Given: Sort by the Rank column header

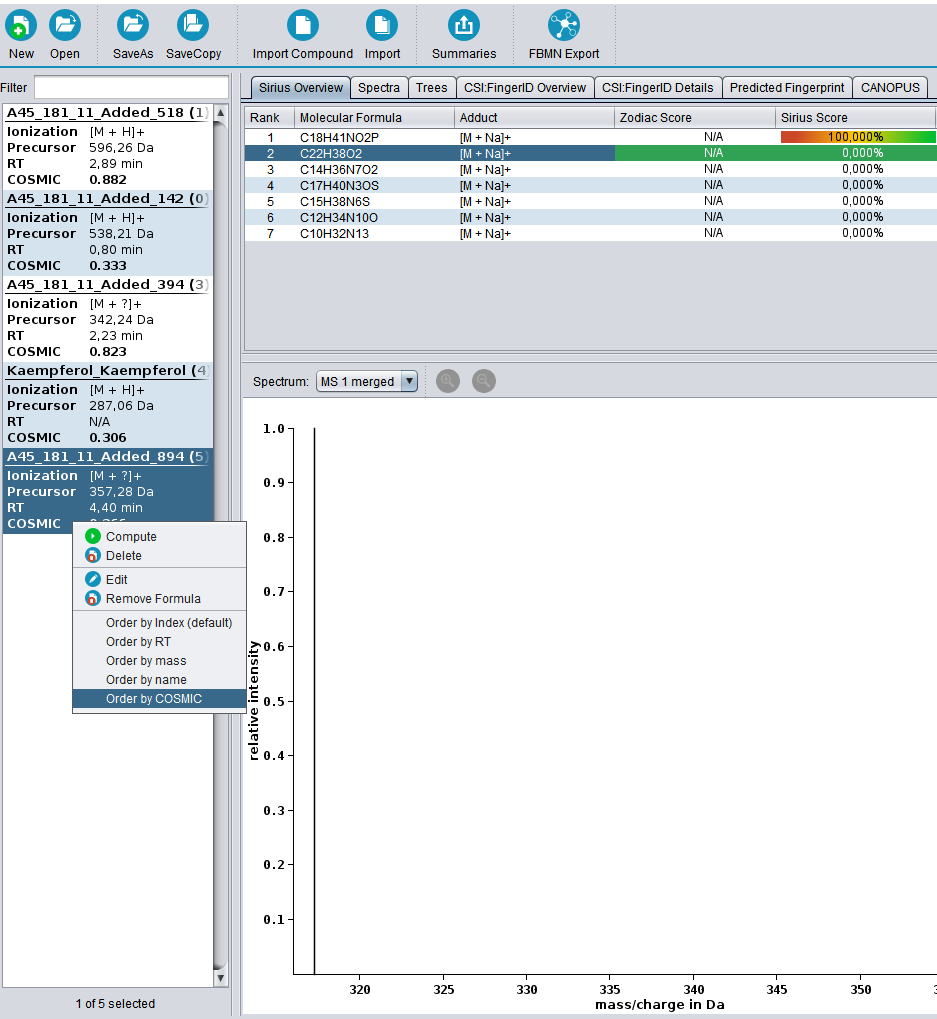Looking at the screenshot, I should pyautogui.click(x=270, y=118).
